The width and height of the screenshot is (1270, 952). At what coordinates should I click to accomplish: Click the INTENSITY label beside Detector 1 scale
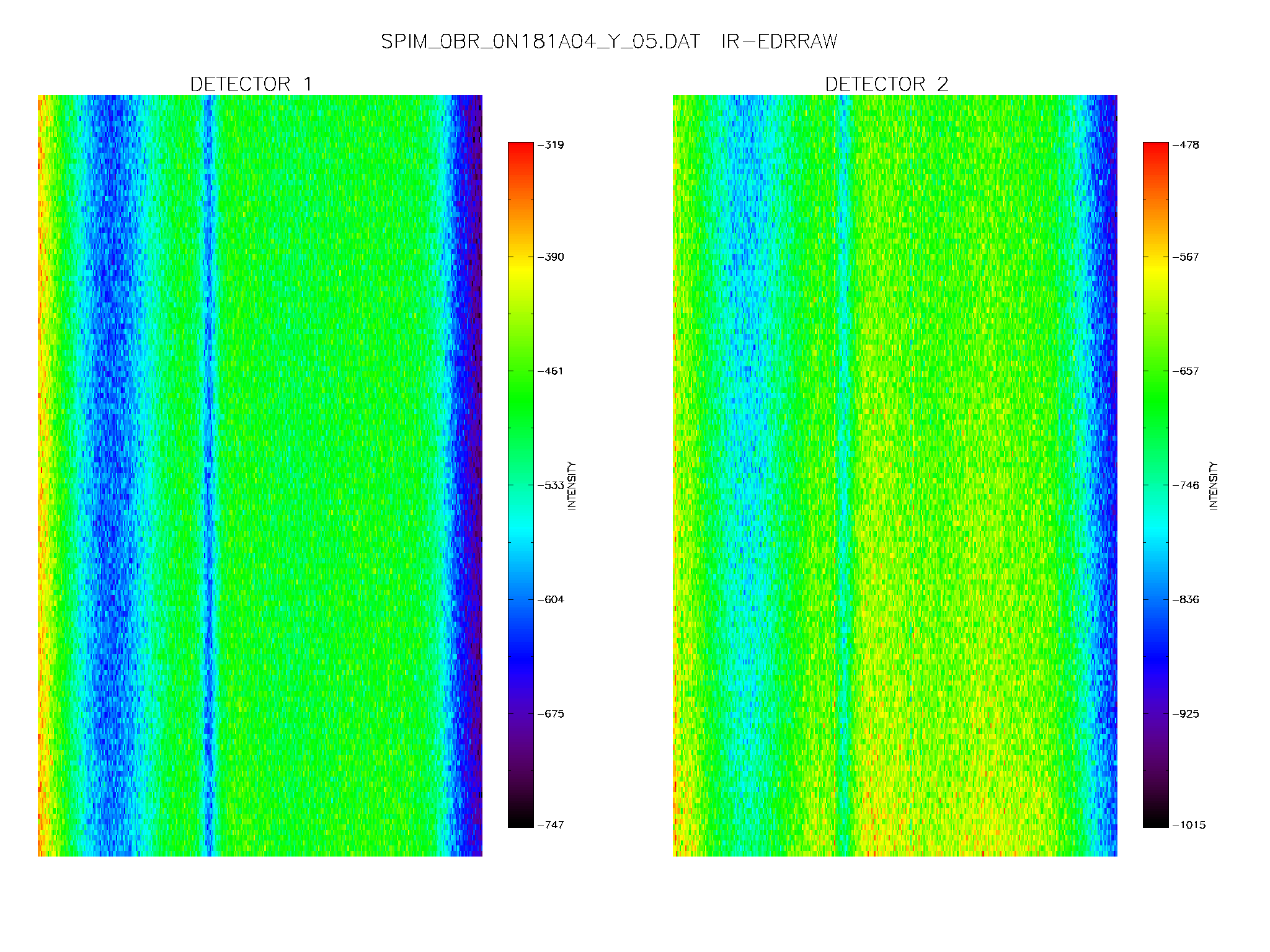pyautogui.click(x=572, y=485)
